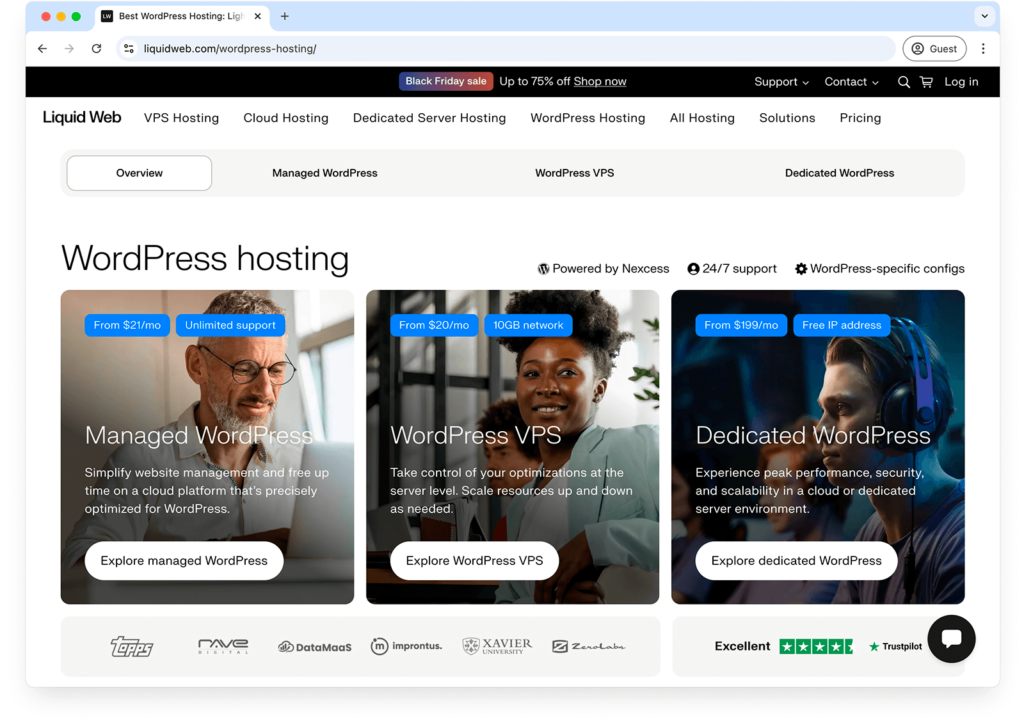1024x721 pixels.
Task: Click the Powered by Nexcess icon
Action: [543, 269]
